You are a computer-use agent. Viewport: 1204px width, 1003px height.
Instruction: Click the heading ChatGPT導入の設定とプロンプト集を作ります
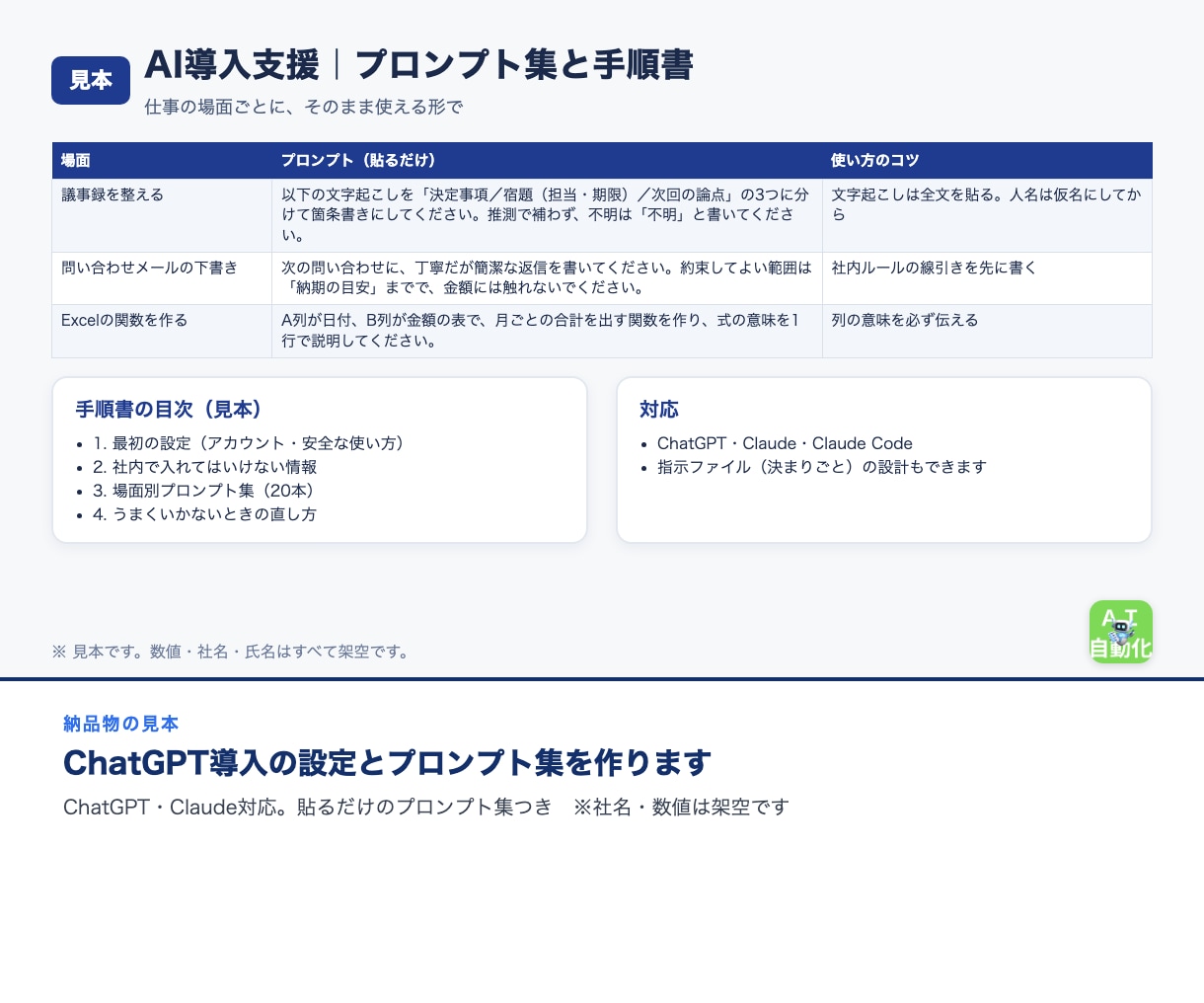click(x=388, y=763)
